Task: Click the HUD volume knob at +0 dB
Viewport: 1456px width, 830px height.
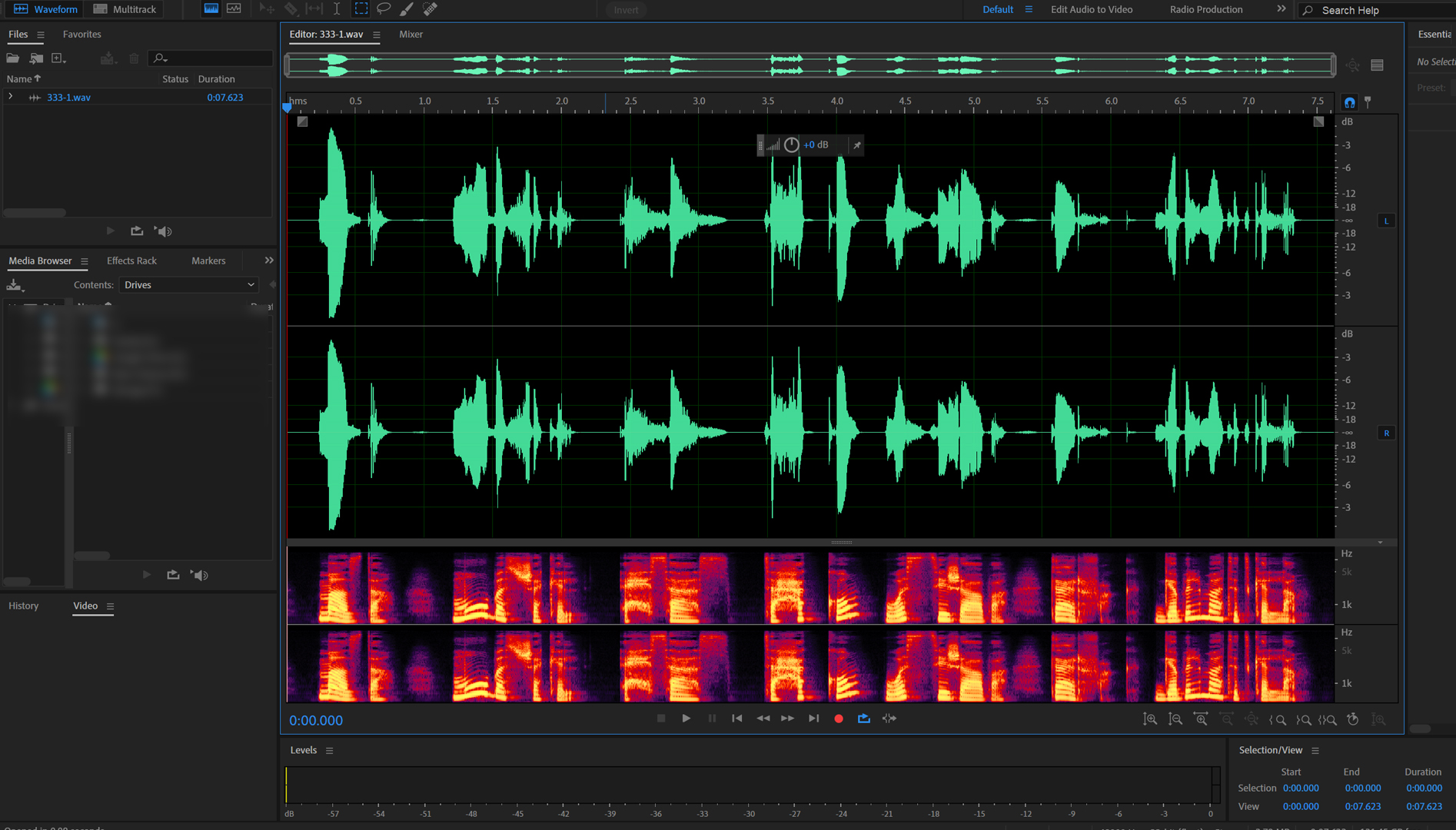Action: (x=791, y=145)
